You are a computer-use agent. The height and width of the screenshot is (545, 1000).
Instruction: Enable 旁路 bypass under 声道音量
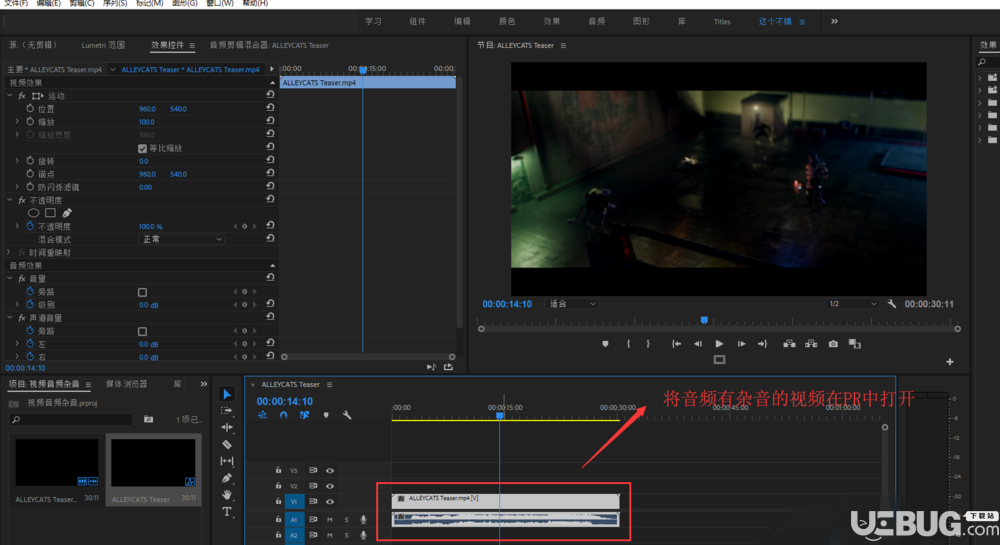[x=142, y=331]
